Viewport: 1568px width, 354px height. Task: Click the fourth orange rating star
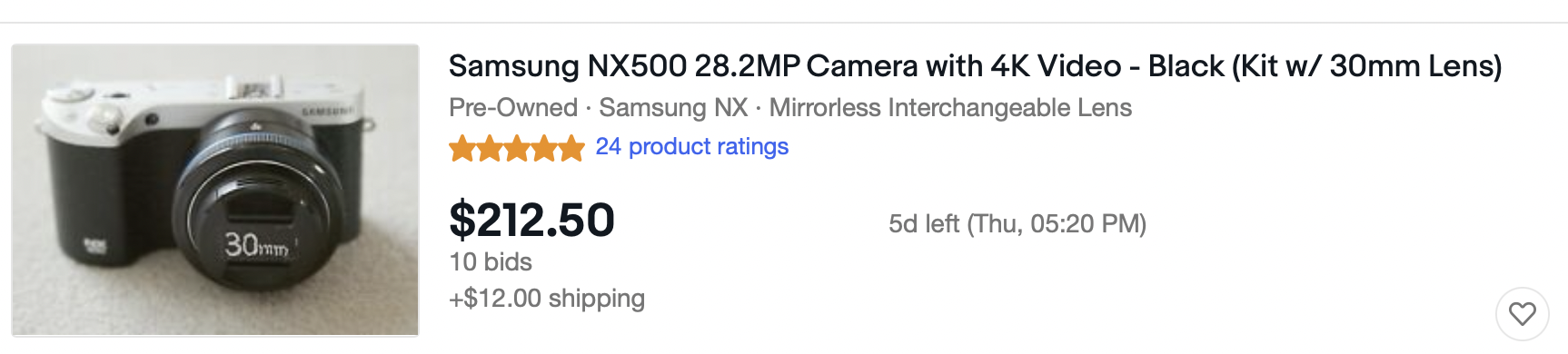pyautogui.click(x=544, y=148)
